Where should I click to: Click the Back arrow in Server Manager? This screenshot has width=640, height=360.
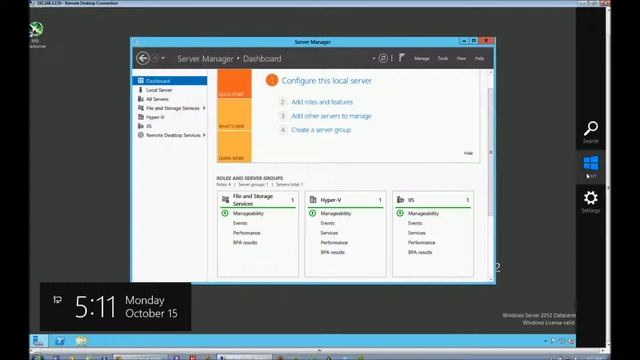tap(143, 58)
